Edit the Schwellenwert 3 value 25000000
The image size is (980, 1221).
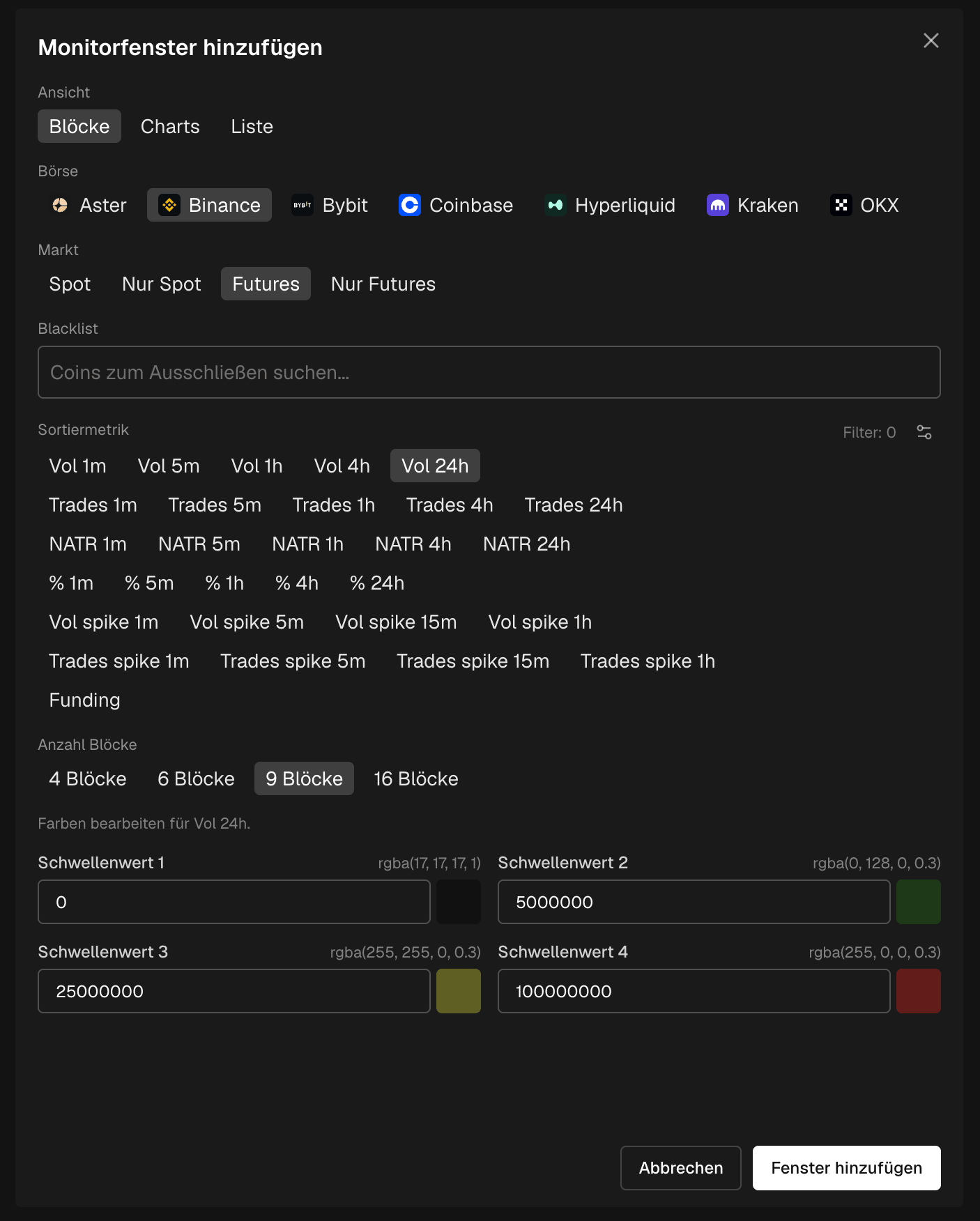pyautogui.click(x=234, y=991)
